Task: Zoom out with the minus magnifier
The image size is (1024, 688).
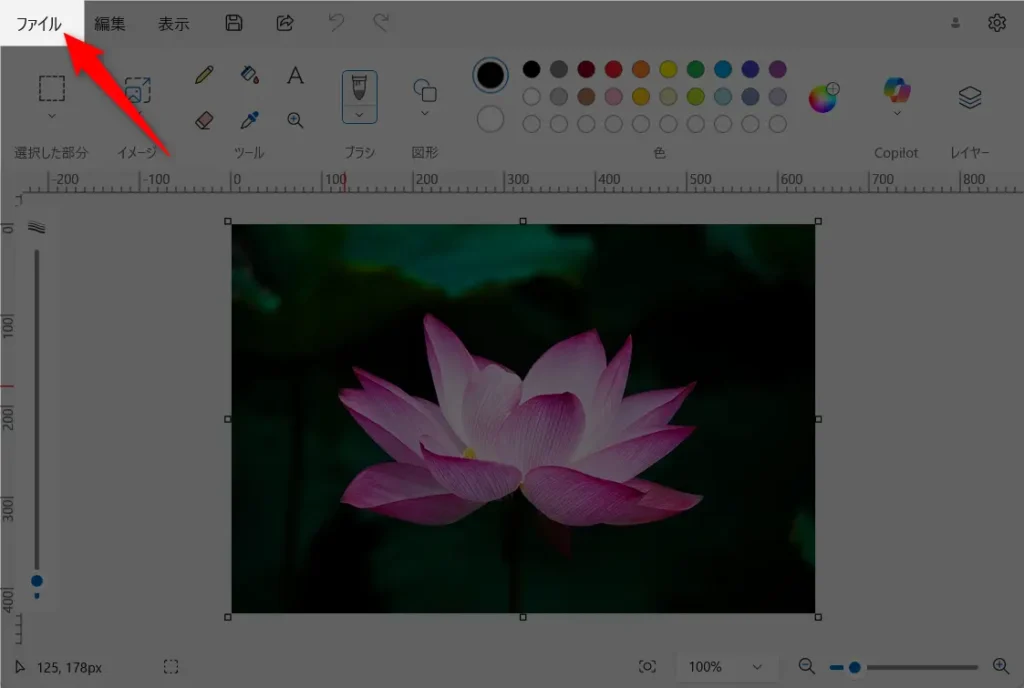Action: click(x=807, y=666)
